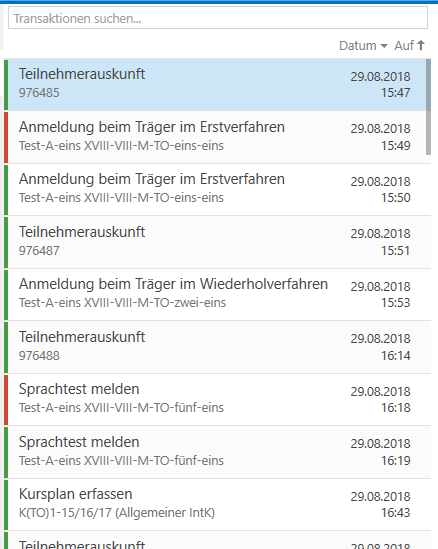Click the Transaktionen suchen search field

218,18
